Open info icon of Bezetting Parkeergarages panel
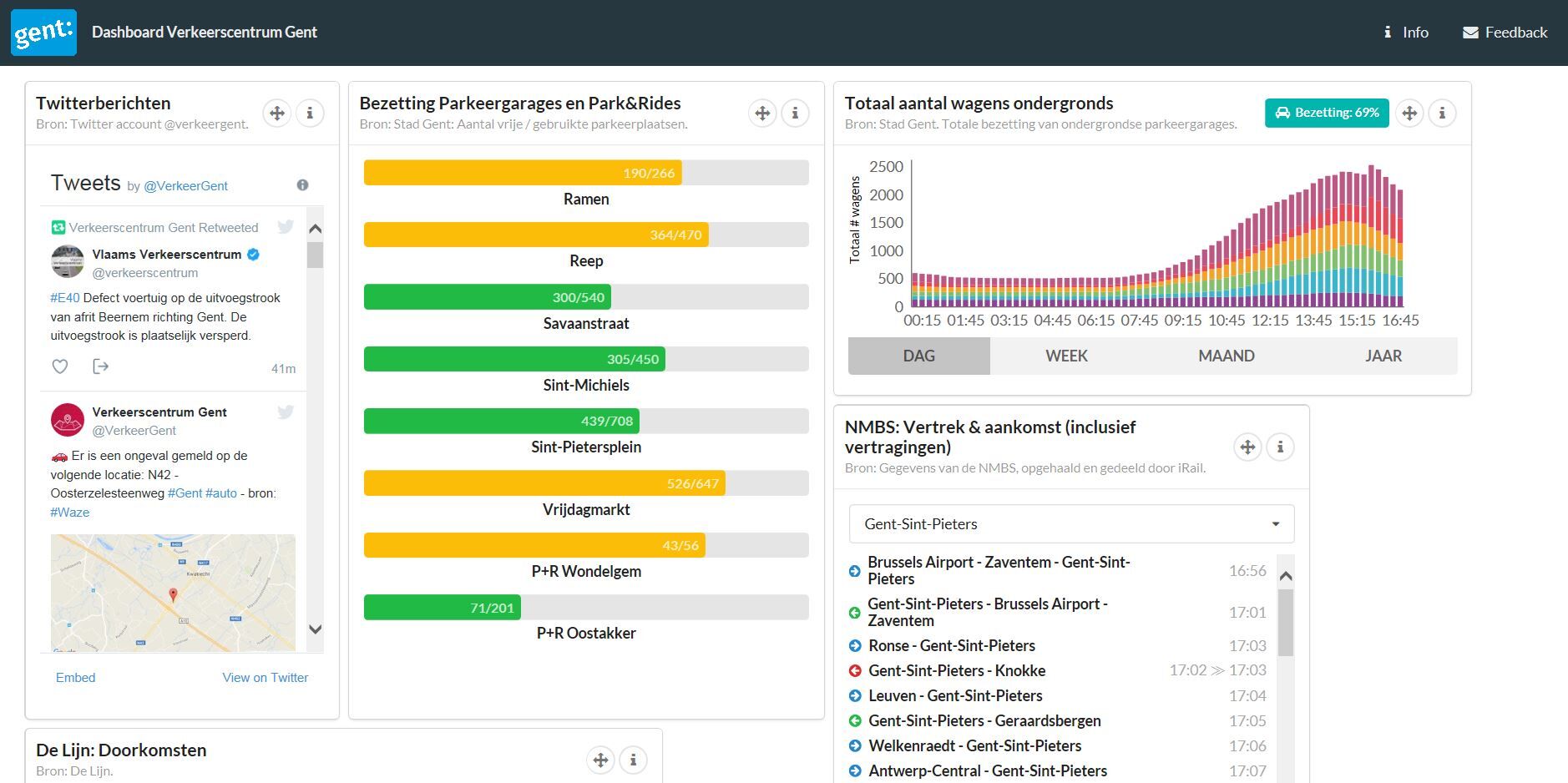The height and width of the screenshot is (783, 1568). click(795, 113)
